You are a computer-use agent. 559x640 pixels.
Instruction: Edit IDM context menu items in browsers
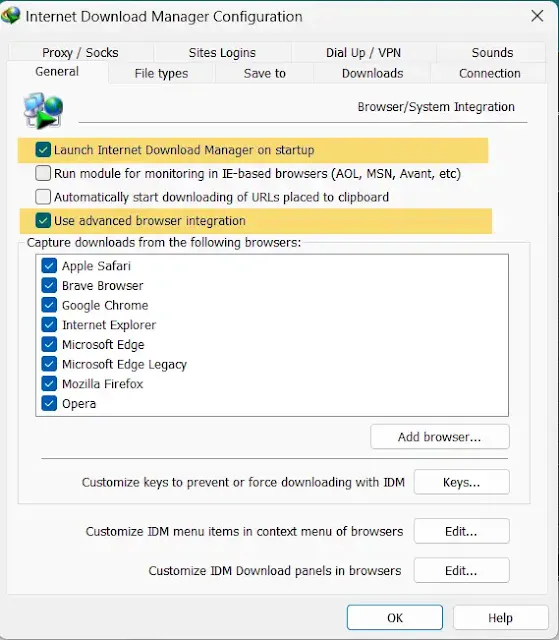tap(461, 531)
